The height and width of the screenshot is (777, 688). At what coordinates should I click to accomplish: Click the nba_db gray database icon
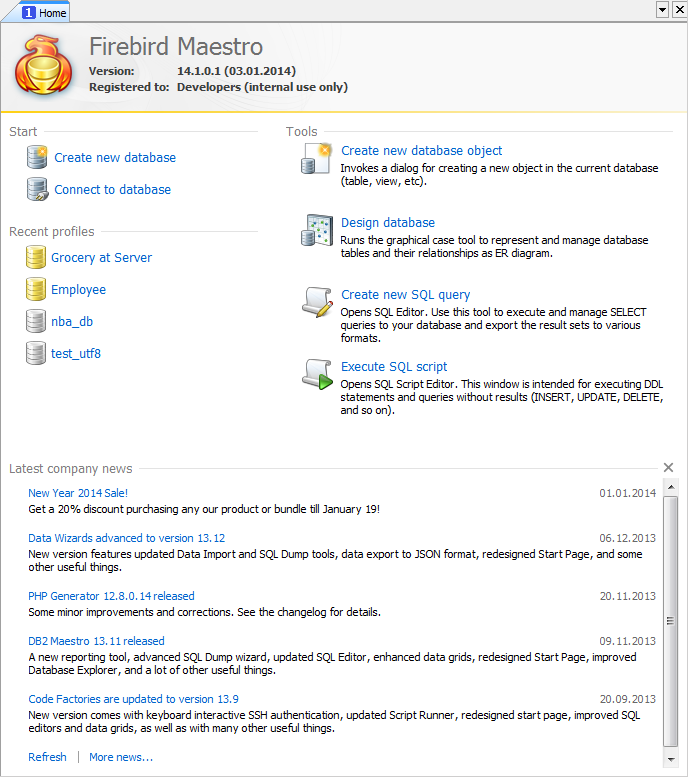[x=36, y=321]
